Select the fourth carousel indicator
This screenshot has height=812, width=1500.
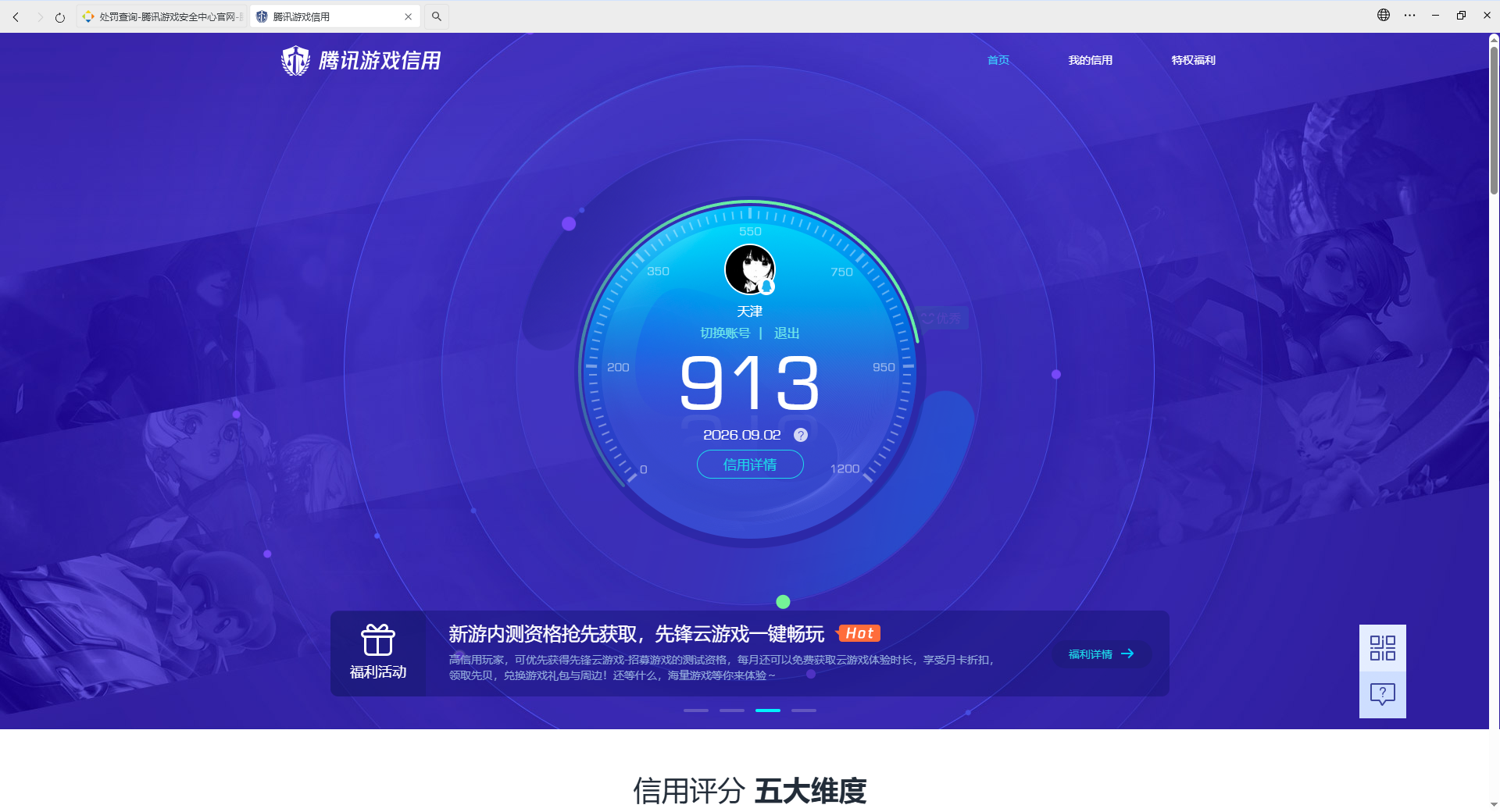pyautogui.click(x=804, y=710)
